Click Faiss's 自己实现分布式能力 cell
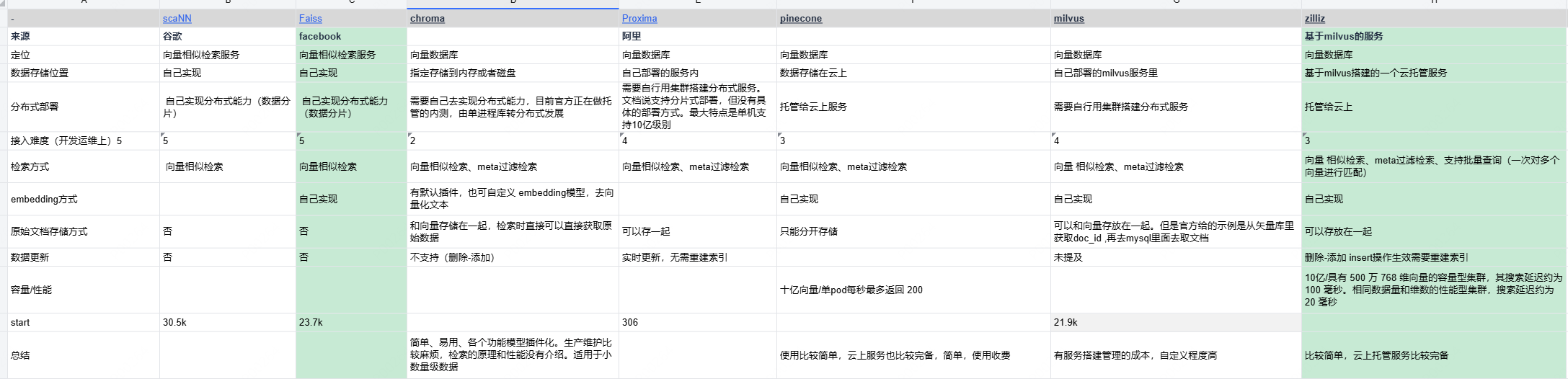This screenshot has height=379, width=1568. (351, 107)
